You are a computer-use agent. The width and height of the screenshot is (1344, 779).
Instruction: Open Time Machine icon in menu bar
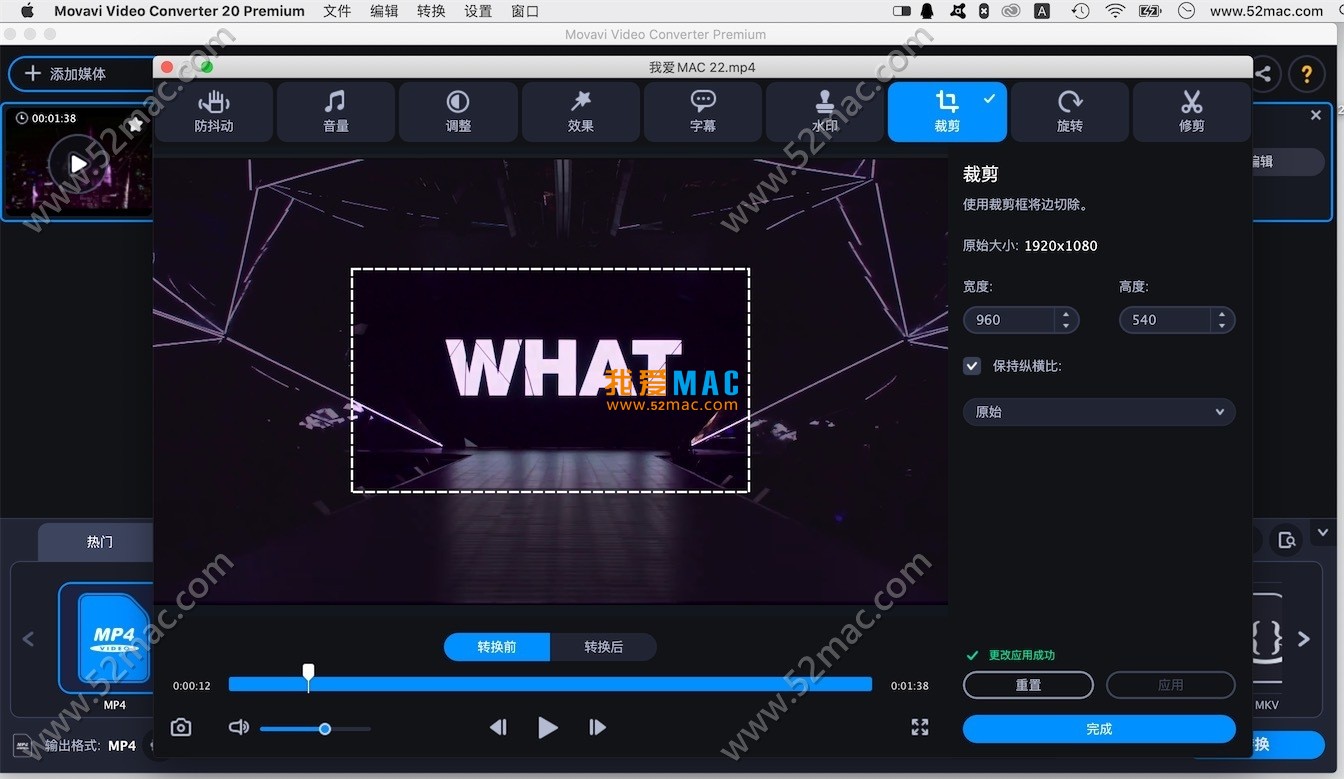click(x=1080, y=11)
